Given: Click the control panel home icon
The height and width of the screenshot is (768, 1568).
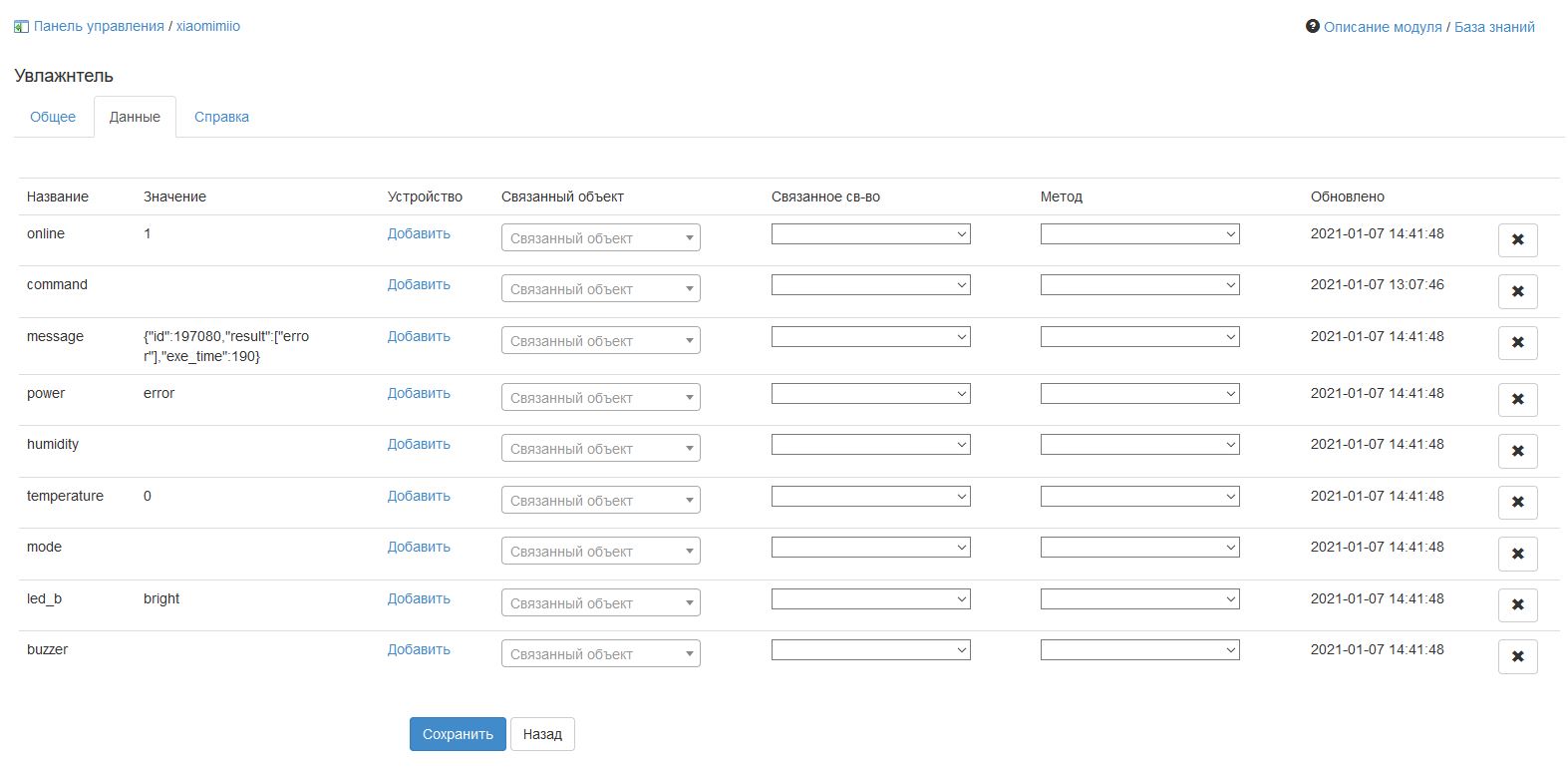Looking at the screenshot, I should 21,27.
